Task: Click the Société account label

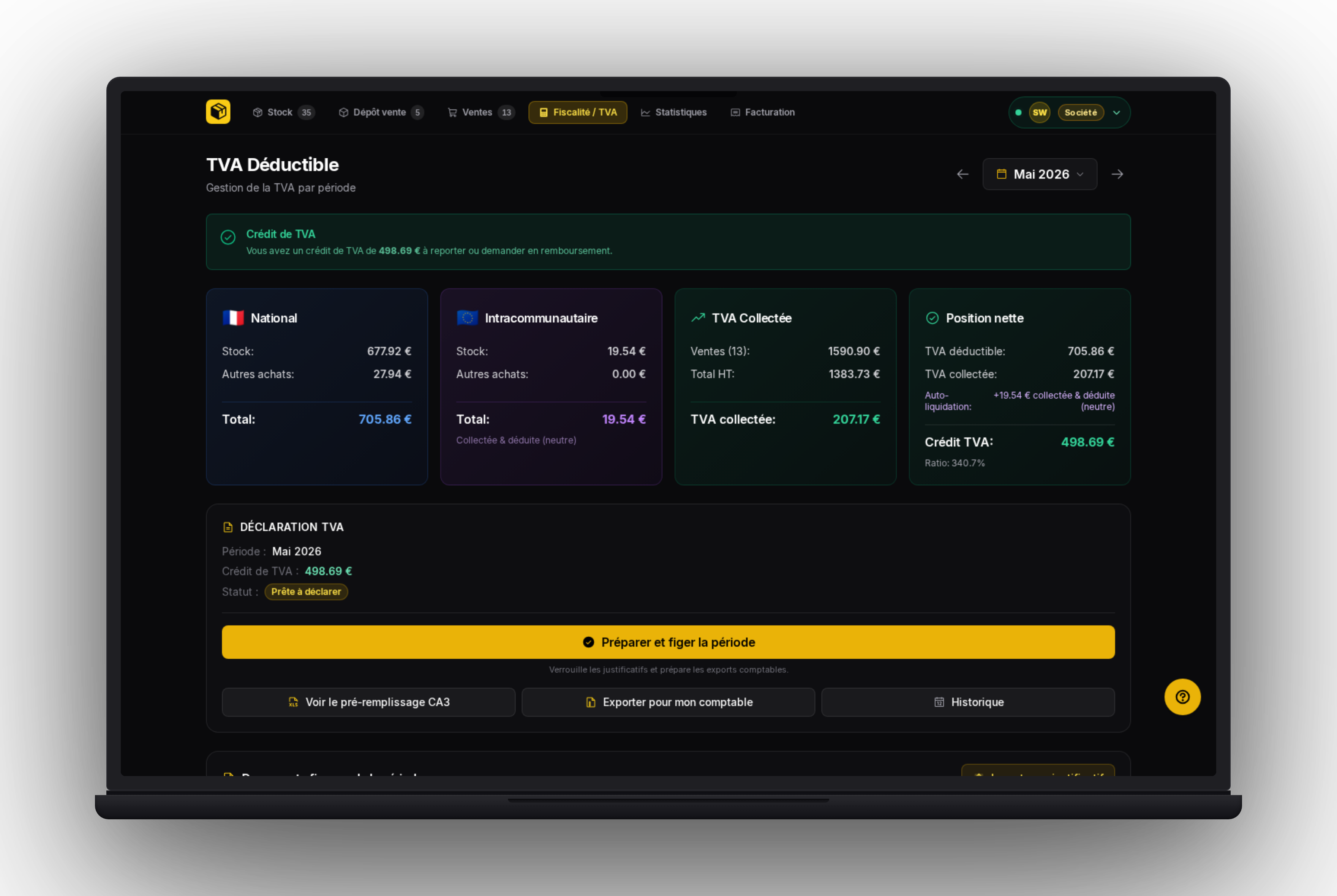Action: (1080, 113)
